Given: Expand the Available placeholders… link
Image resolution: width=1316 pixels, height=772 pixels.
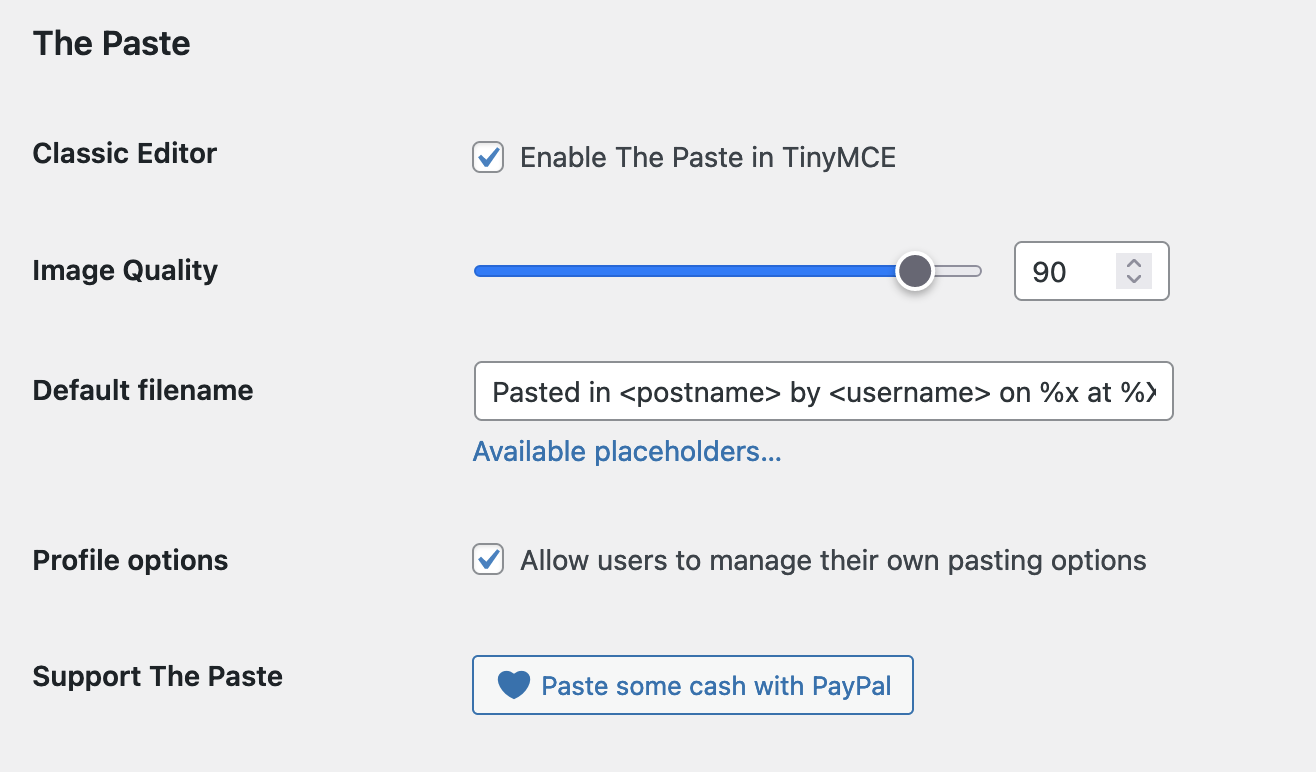Looking at the screenshot, I should (x=627, y=452).
